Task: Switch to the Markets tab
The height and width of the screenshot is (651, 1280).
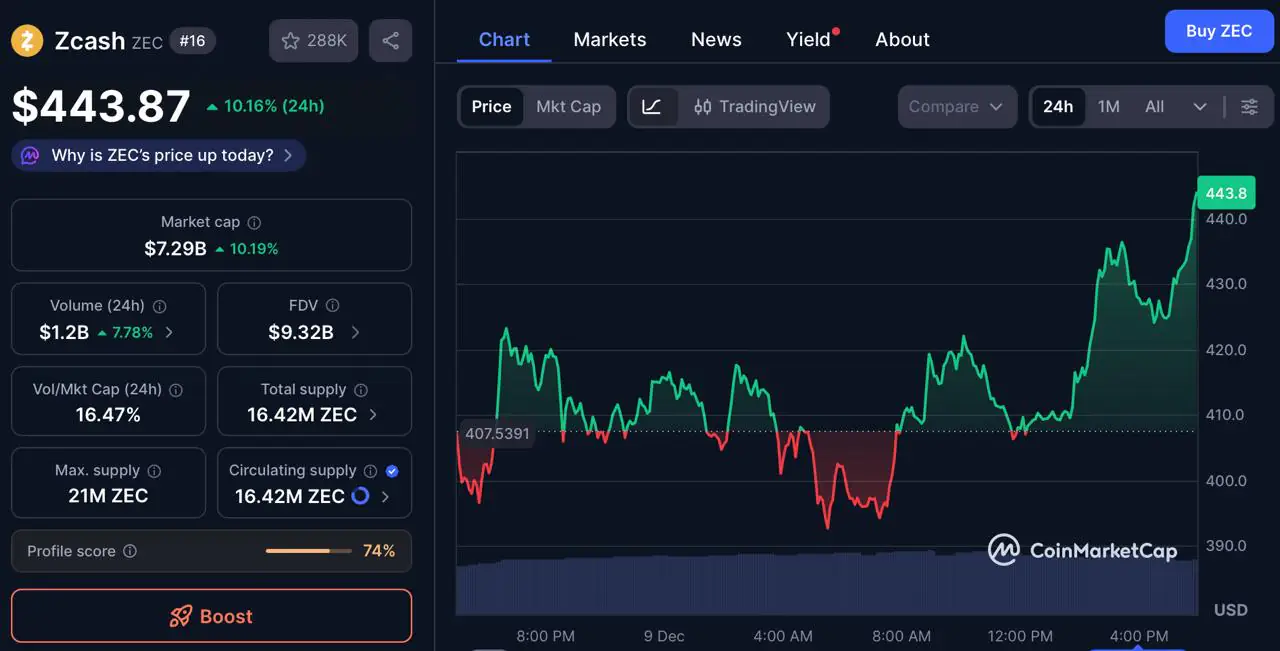Action: [x=609, y=40]
